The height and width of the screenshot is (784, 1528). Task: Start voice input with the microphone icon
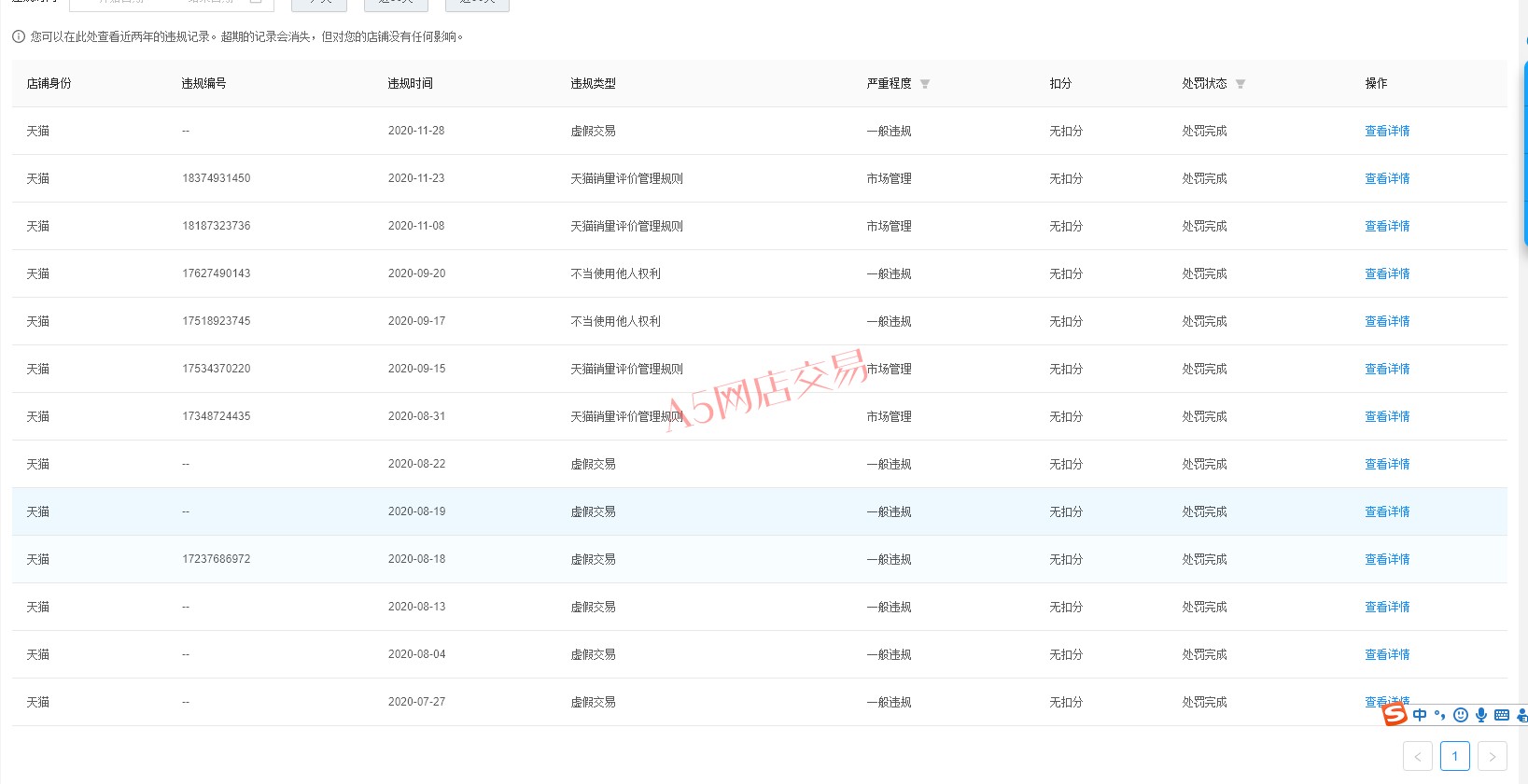click(x=1481, y=715)
